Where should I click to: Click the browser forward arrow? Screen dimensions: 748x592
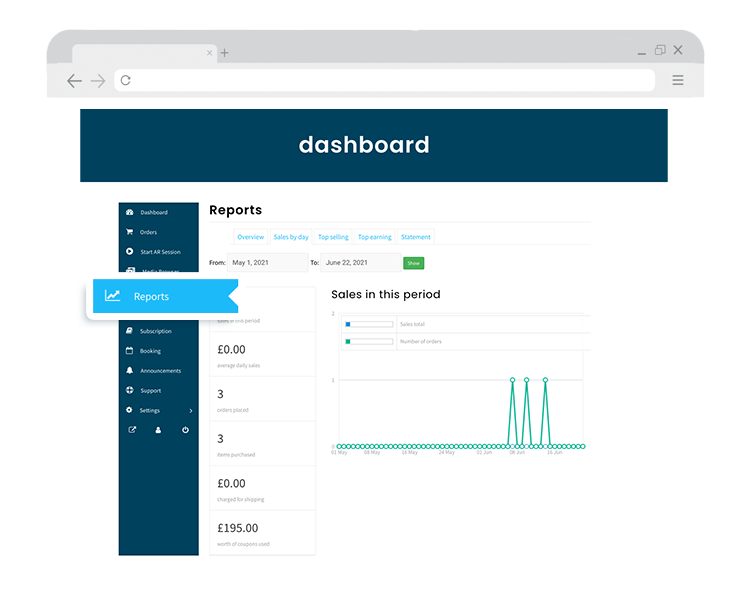(98, 81)
